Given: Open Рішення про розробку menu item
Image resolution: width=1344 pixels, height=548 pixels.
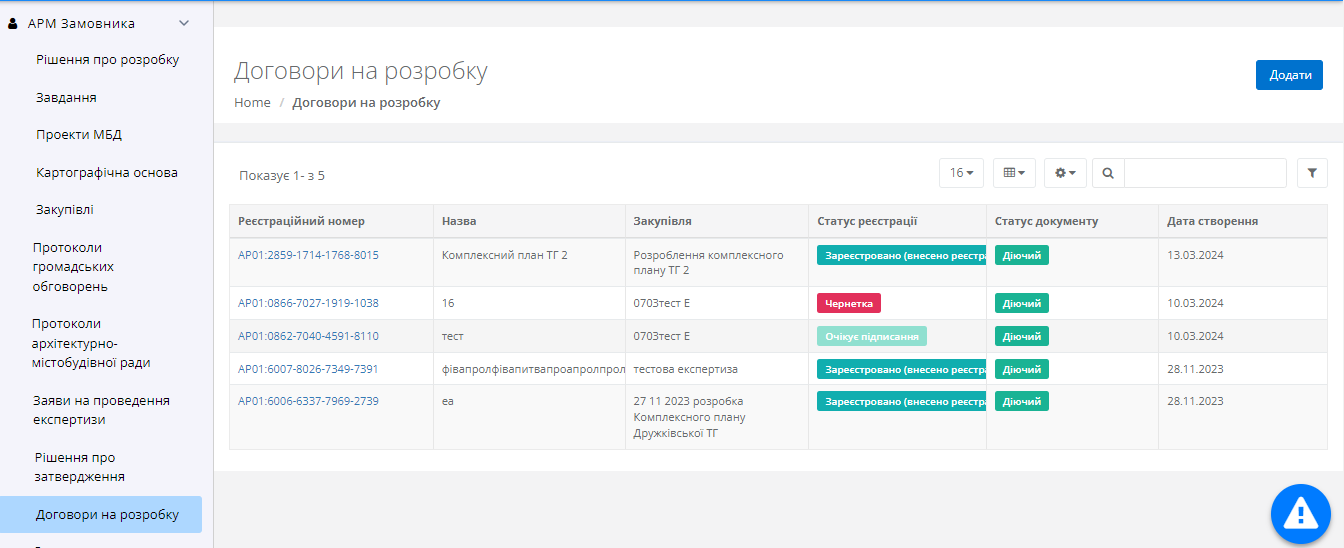Looking at the screenshot, I should (107, 60).
